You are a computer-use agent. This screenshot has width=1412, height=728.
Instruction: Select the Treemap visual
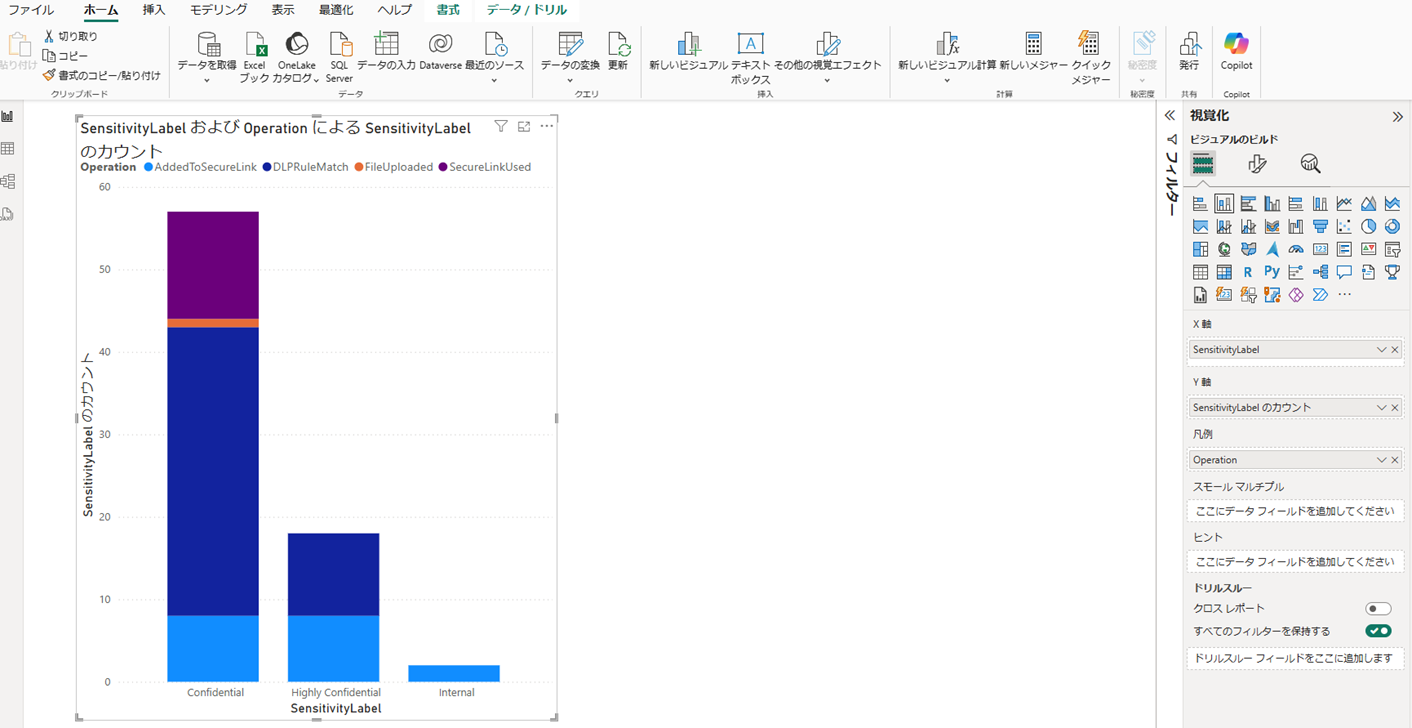pyautogui.click(x=1200, y=249)
